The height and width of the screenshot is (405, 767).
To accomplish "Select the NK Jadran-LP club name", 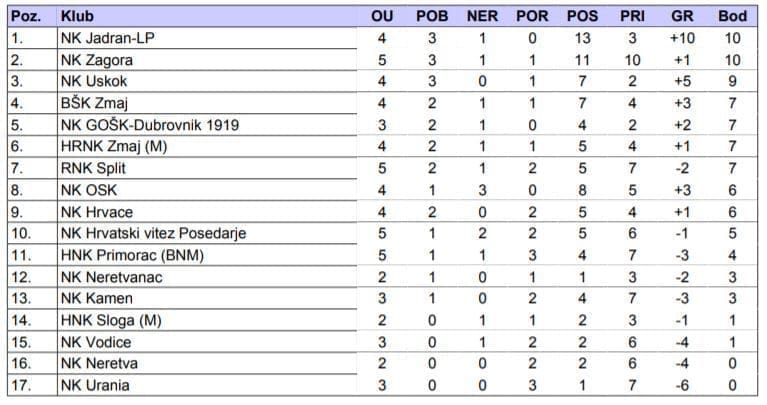I will pos(108,38).
